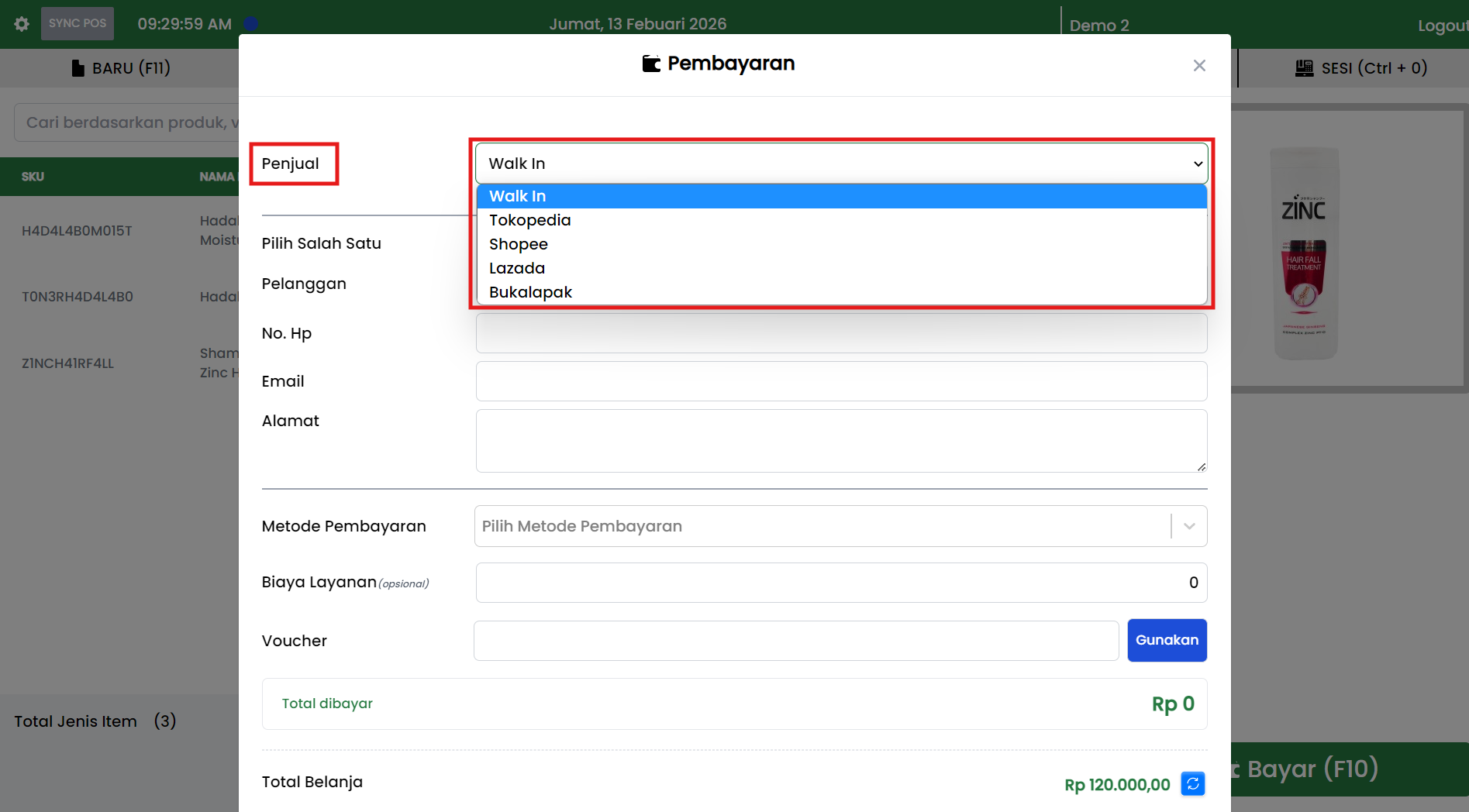This screenshot has width=1469, height=812.
Task: Click the SESI cash register icon
Action: pyautogui.click(x=1304, y=68)
